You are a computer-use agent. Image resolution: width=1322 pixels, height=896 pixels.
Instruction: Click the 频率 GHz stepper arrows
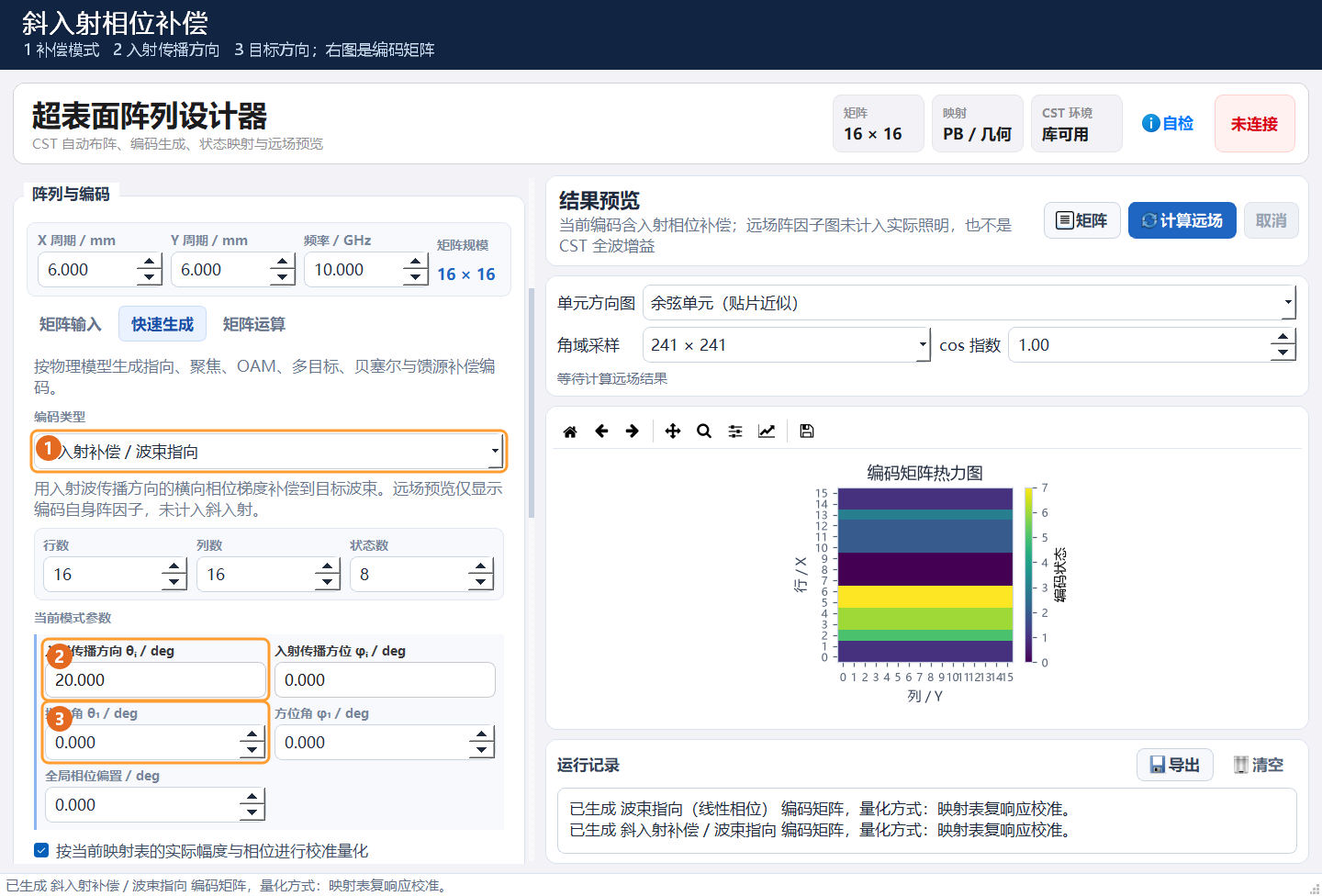pos(416,270)
